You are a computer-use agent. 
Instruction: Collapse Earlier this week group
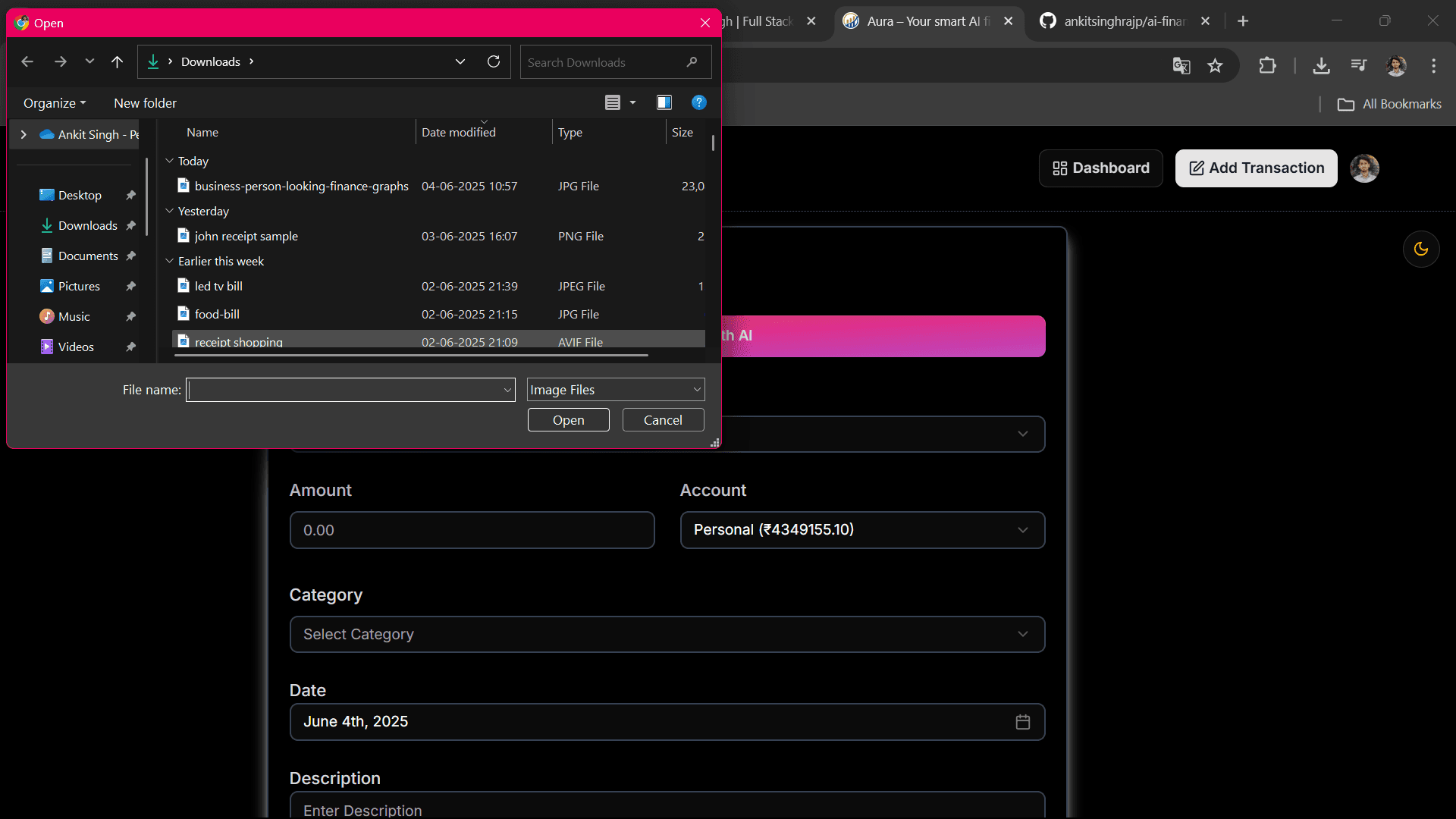pyautogui.click(x=170, y=261)
